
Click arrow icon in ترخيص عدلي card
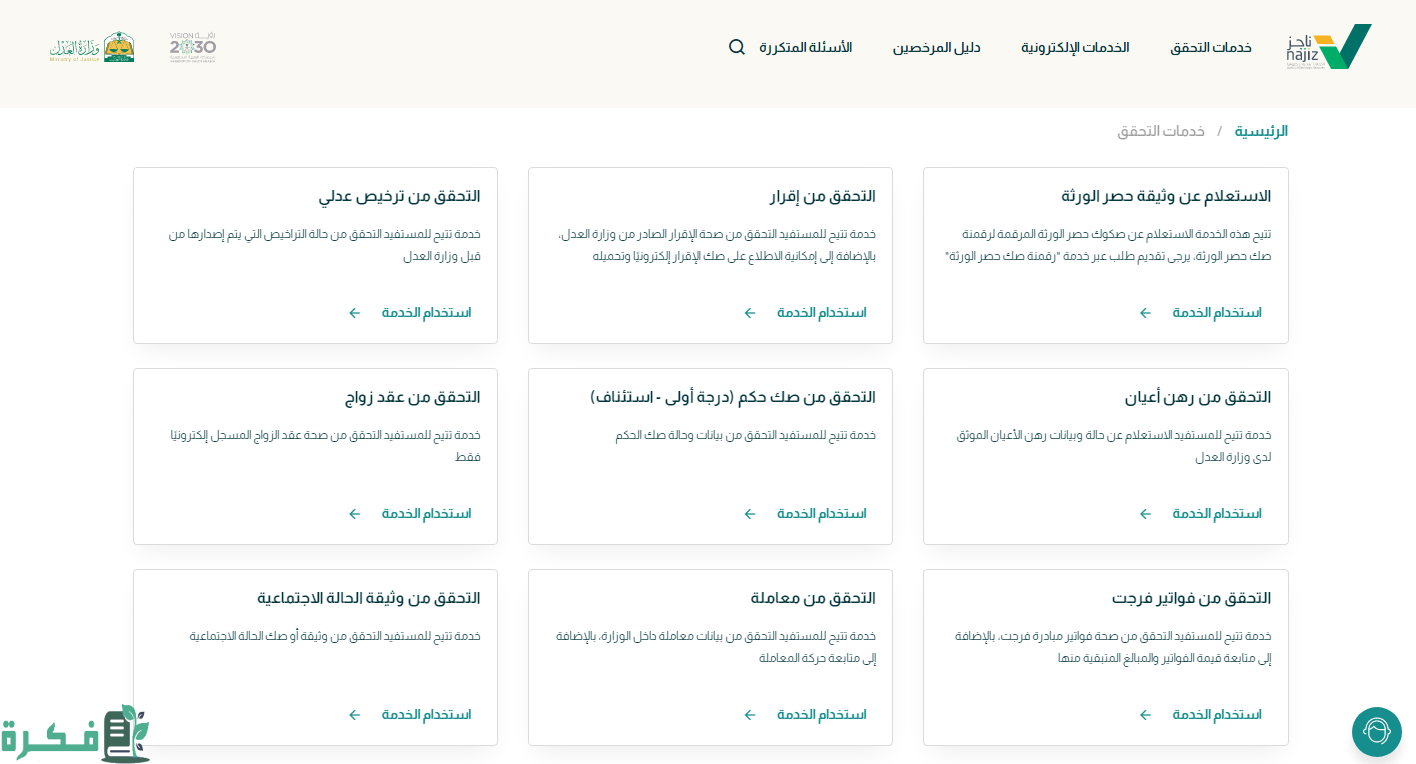tap(355, 313)
